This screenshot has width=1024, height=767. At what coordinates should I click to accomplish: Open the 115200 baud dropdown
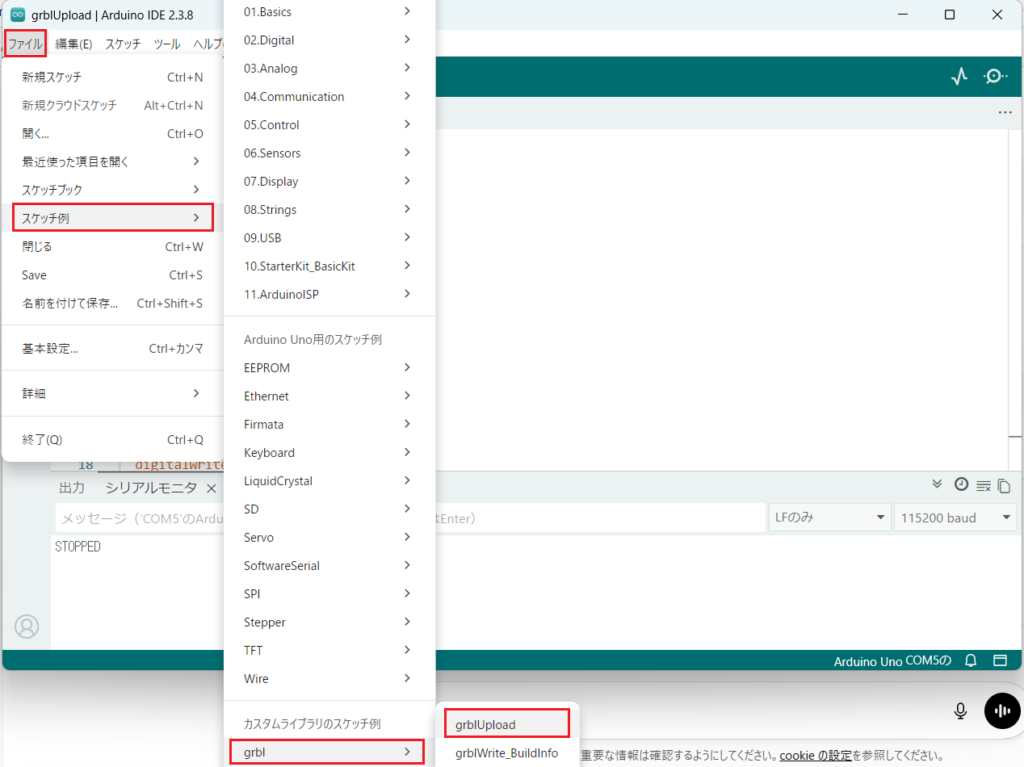954,517
